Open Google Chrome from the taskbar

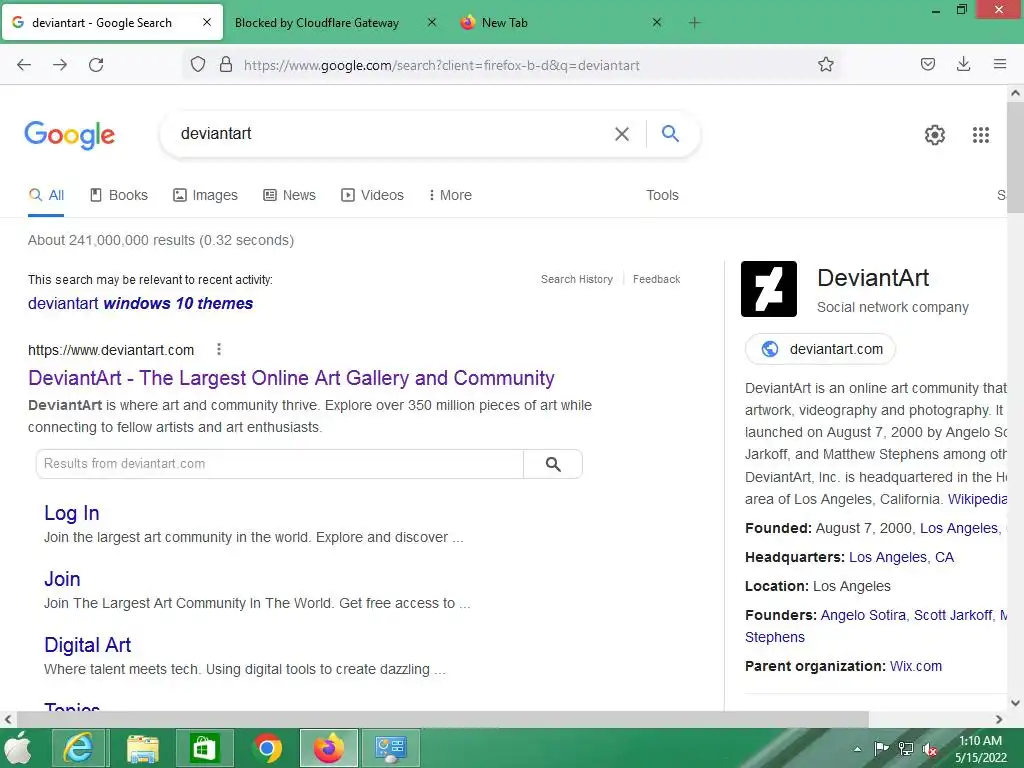tap(267, 748)
